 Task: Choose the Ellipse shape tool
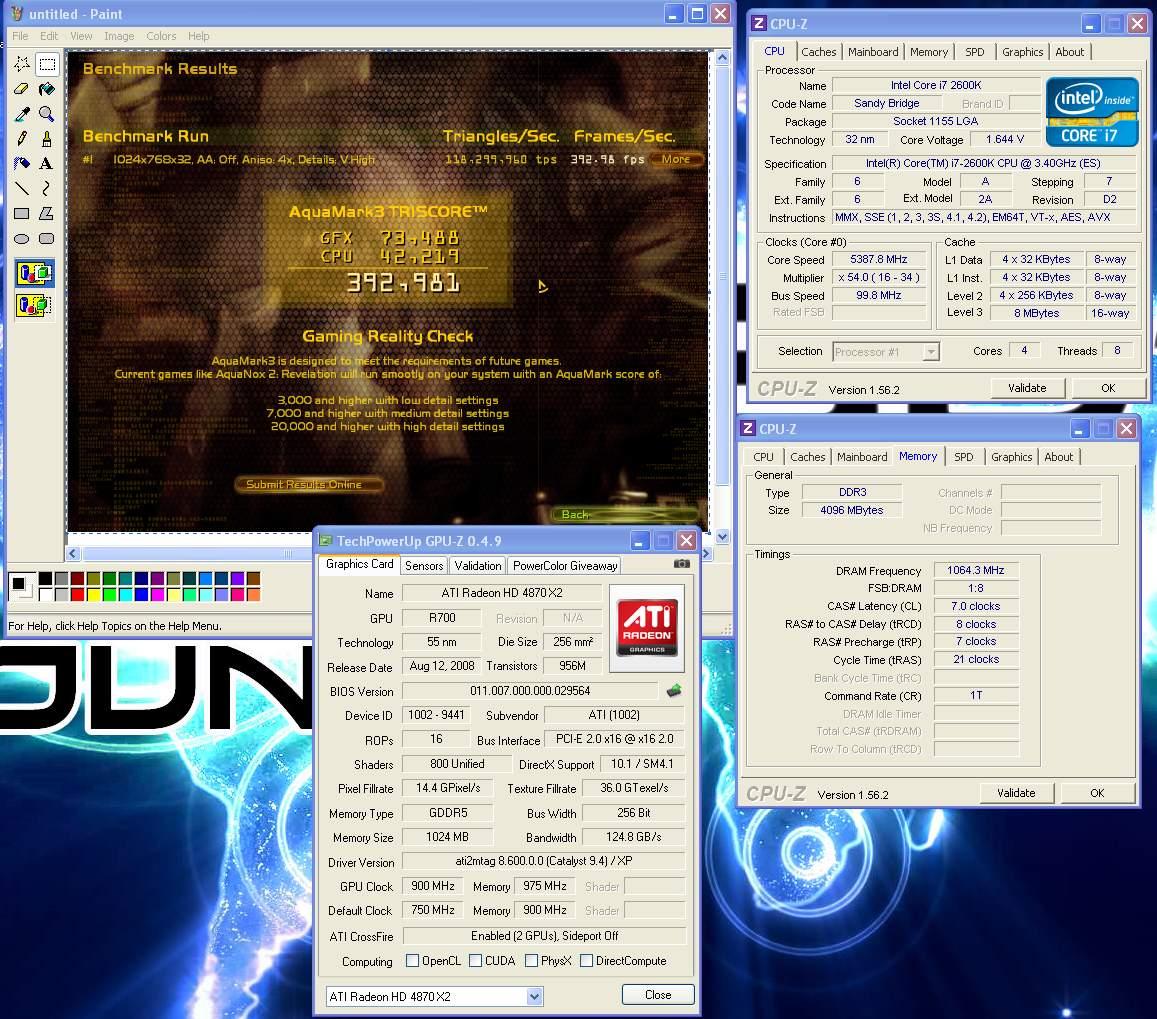[x=22, y=238]
